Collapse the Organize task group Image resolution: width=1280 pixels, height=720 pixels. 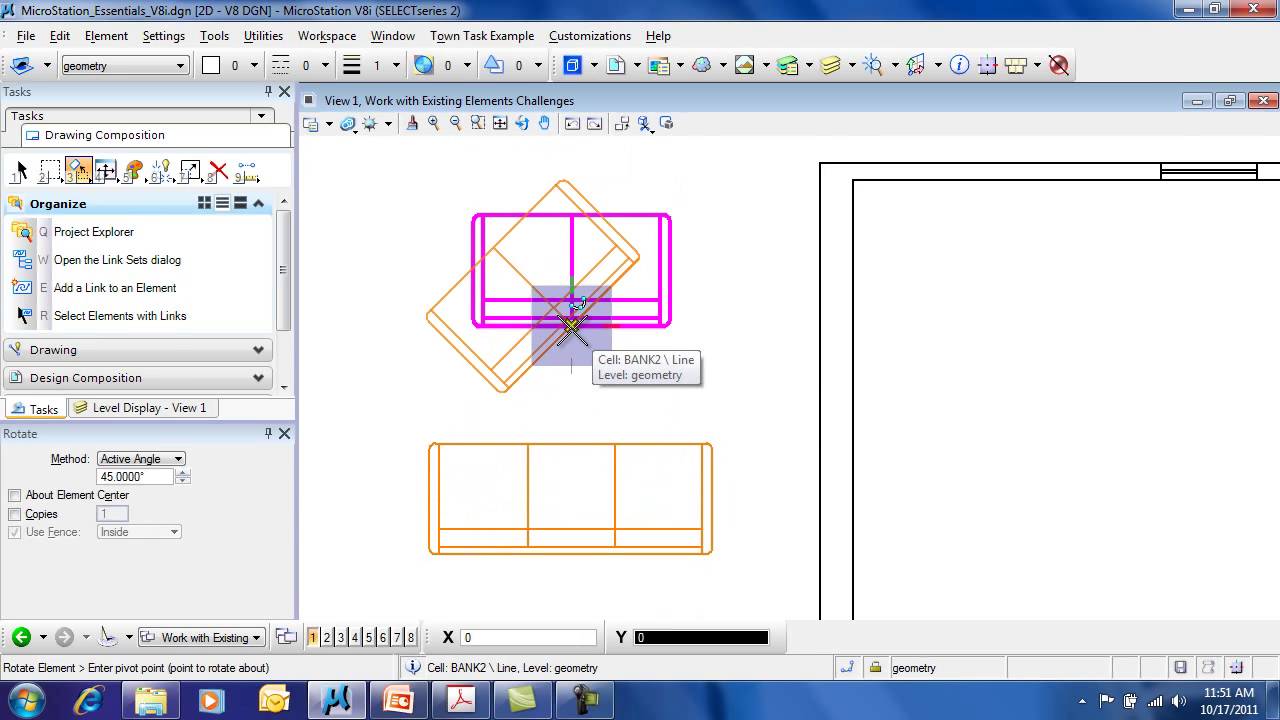pyautogui.click(x=259, y=203)
